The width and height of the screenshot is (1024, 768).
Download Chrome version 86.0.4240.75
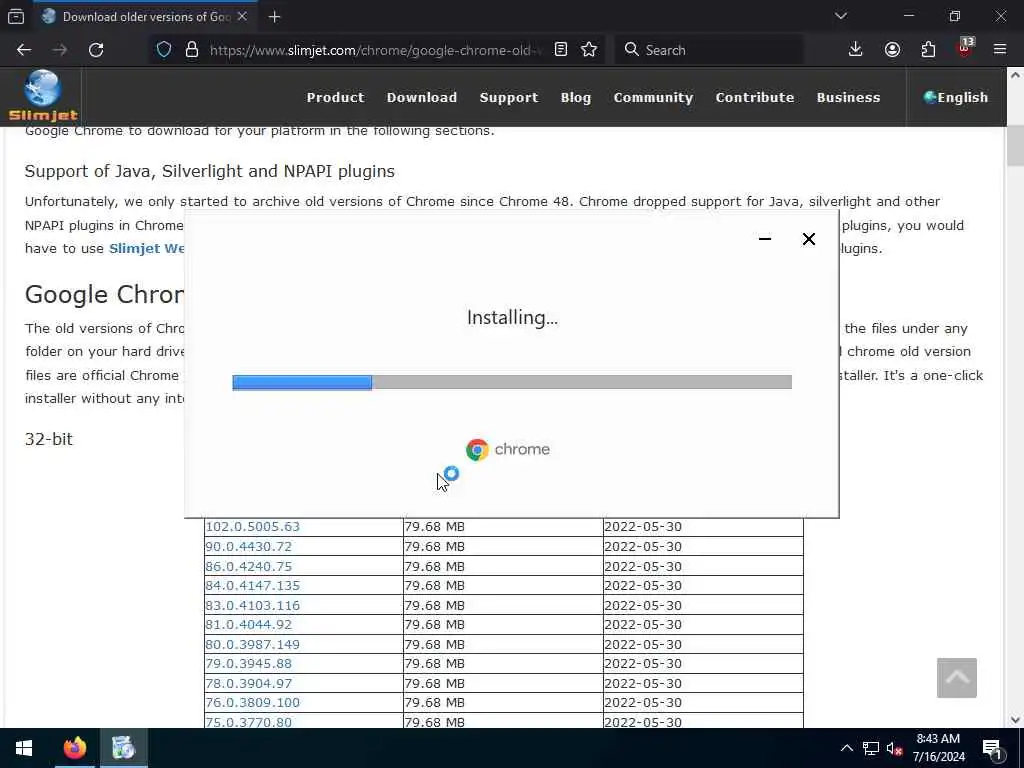pos(248,566)
